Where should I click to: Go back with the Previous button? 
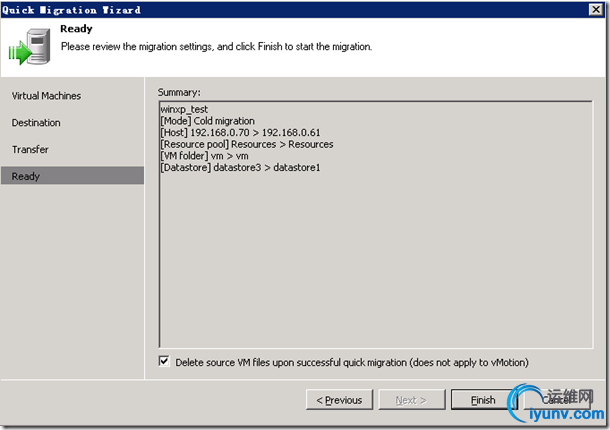tap(339, 400)
